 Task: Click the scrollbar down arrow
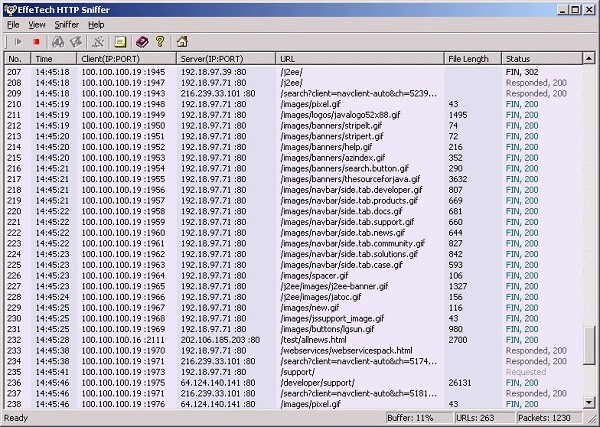point(589,403)
